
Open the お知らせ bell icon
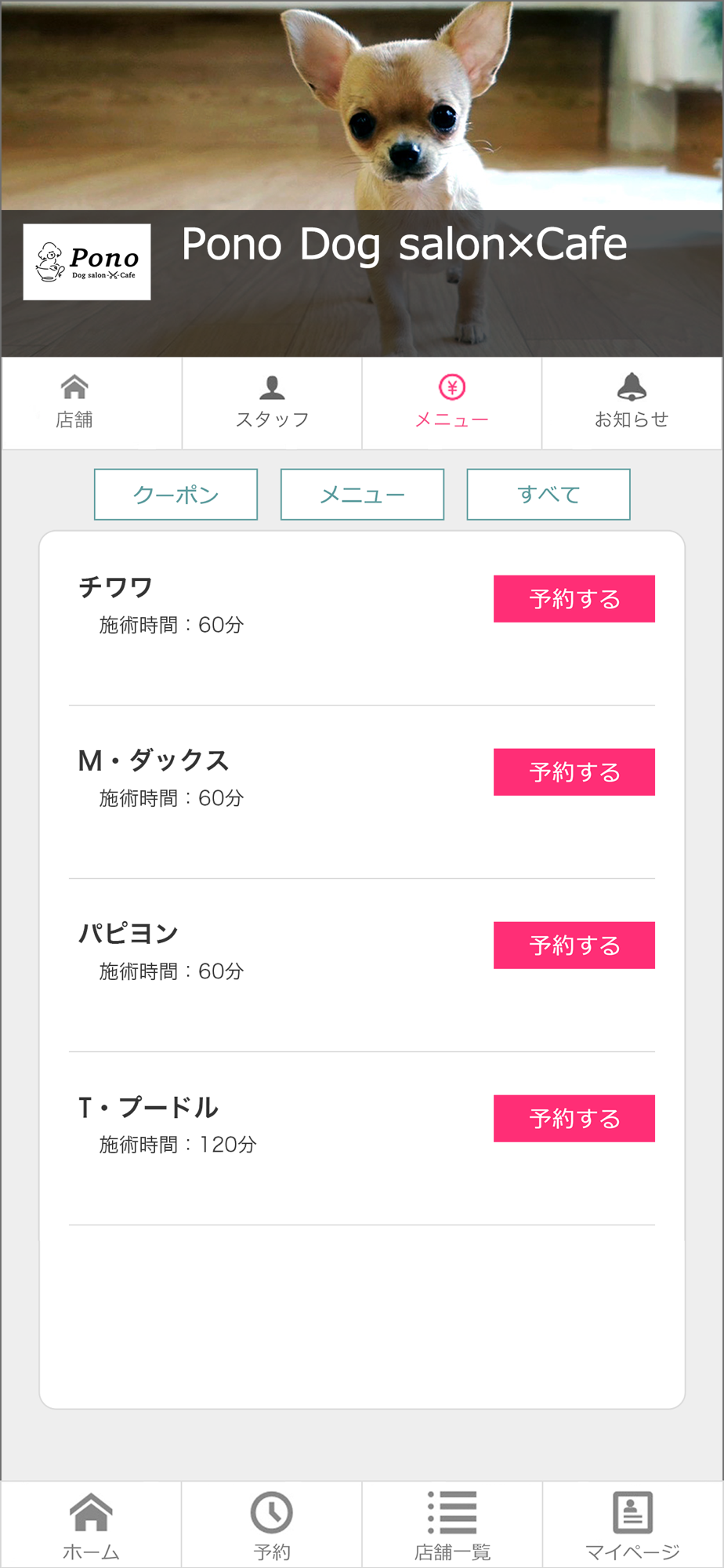click(632, 387)
